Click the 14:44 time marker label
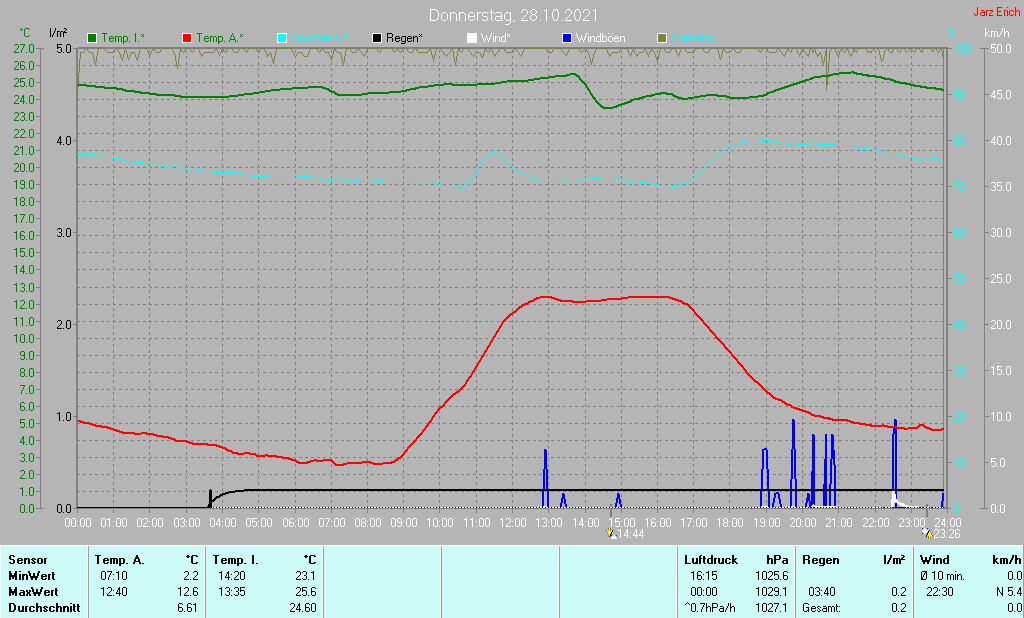 point(630,534)
